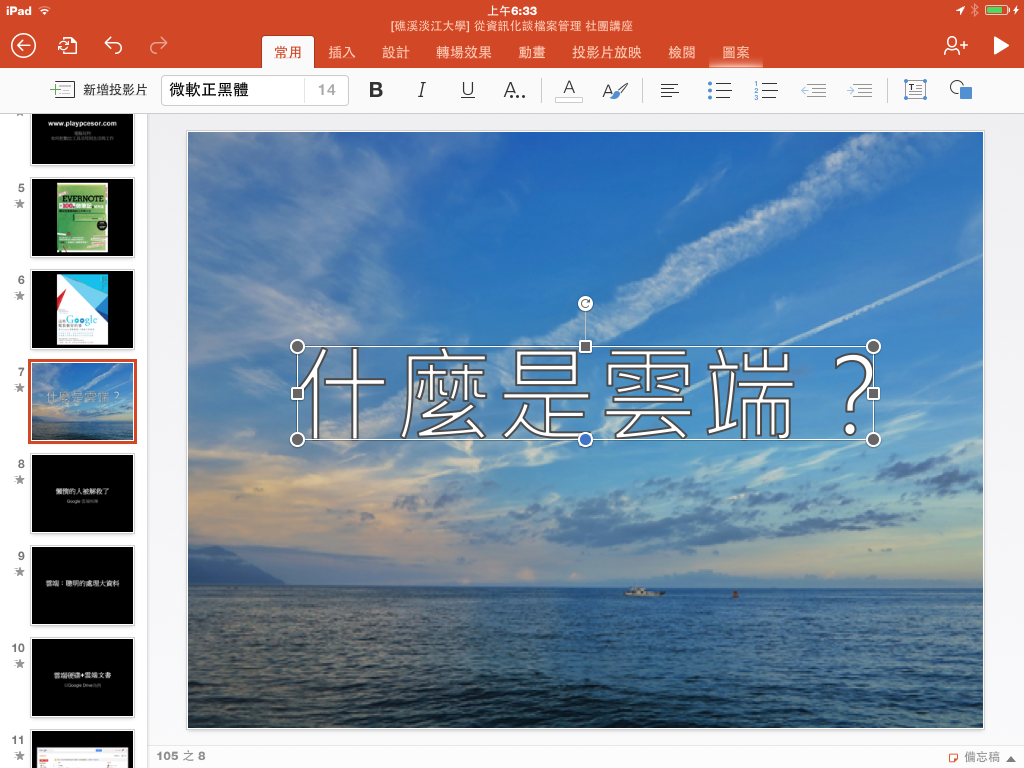Screen dimensions: 1024x768
Task: Click the document title 從資訊化談檔案管理
Action: (528, 26)
